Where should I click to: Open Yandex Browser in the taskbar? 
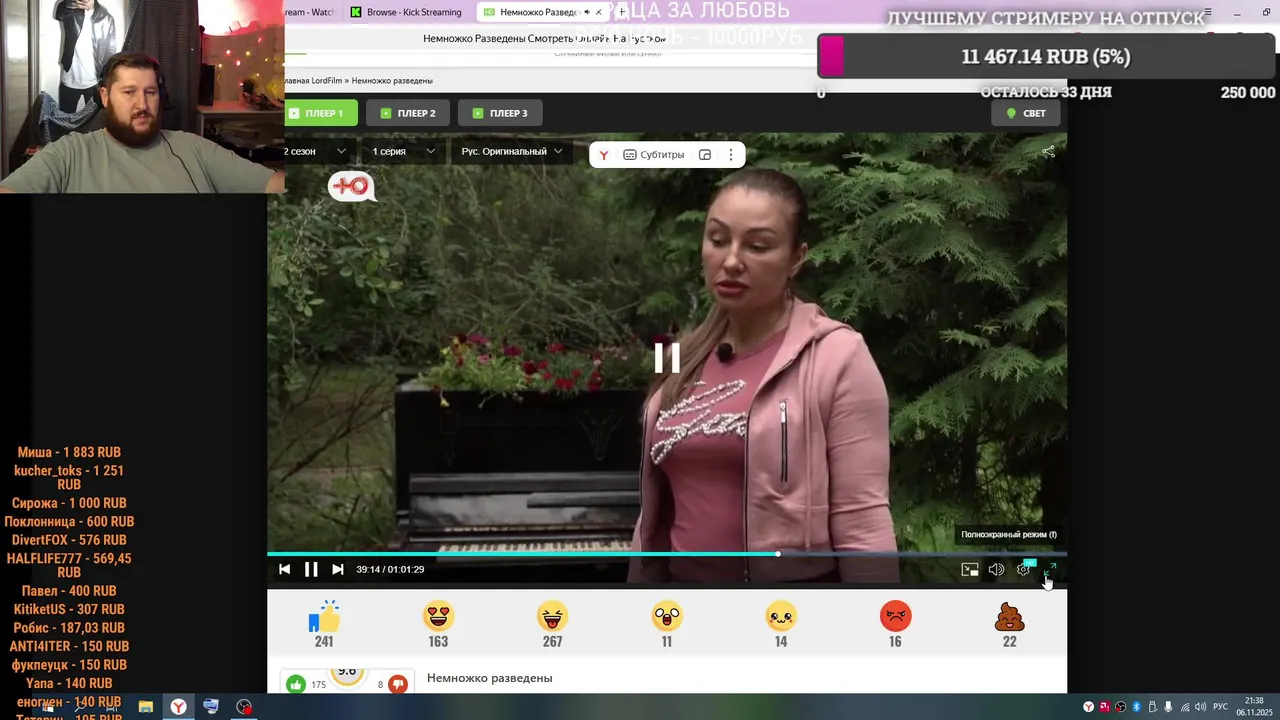[x=178, y=707]
